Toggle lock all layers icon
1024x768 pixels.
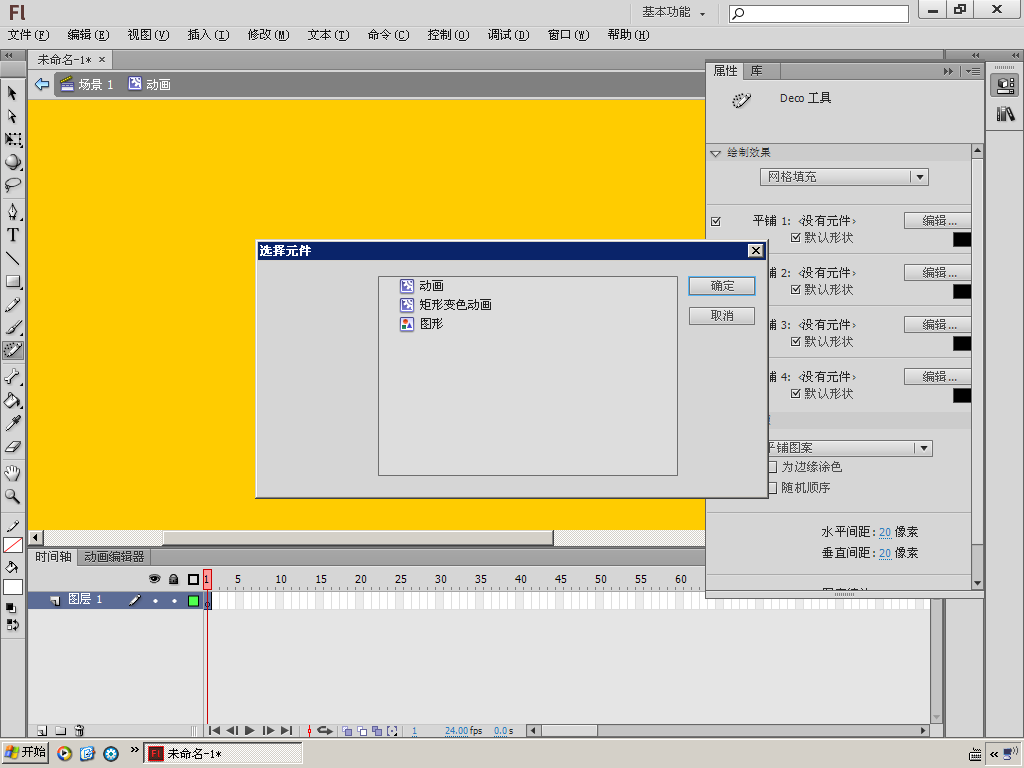(x=174, y=579)
